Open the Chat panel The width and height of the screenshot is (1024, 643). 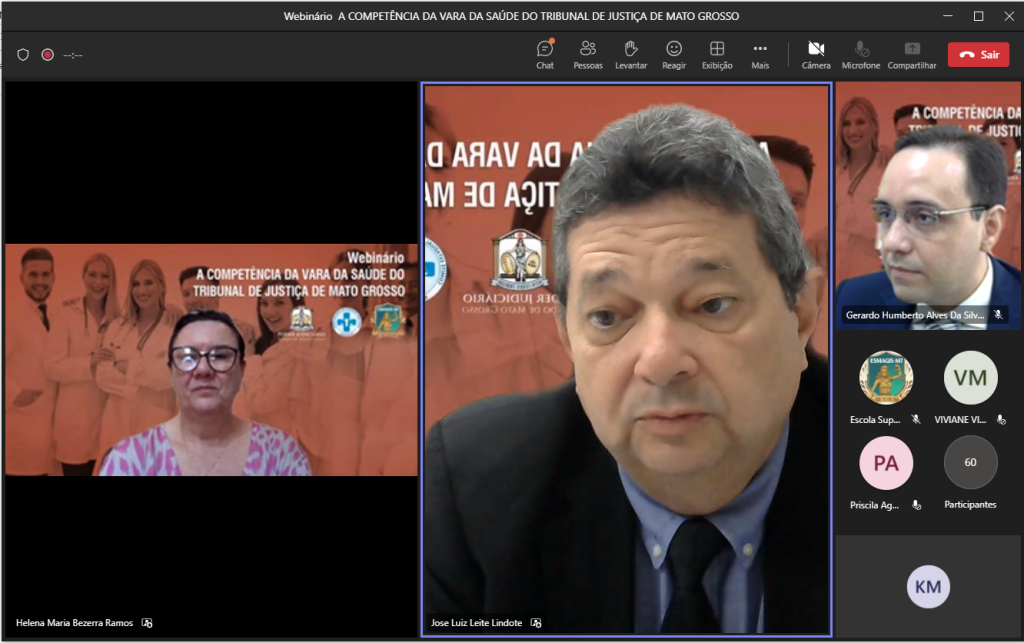[x=544, y=54]
